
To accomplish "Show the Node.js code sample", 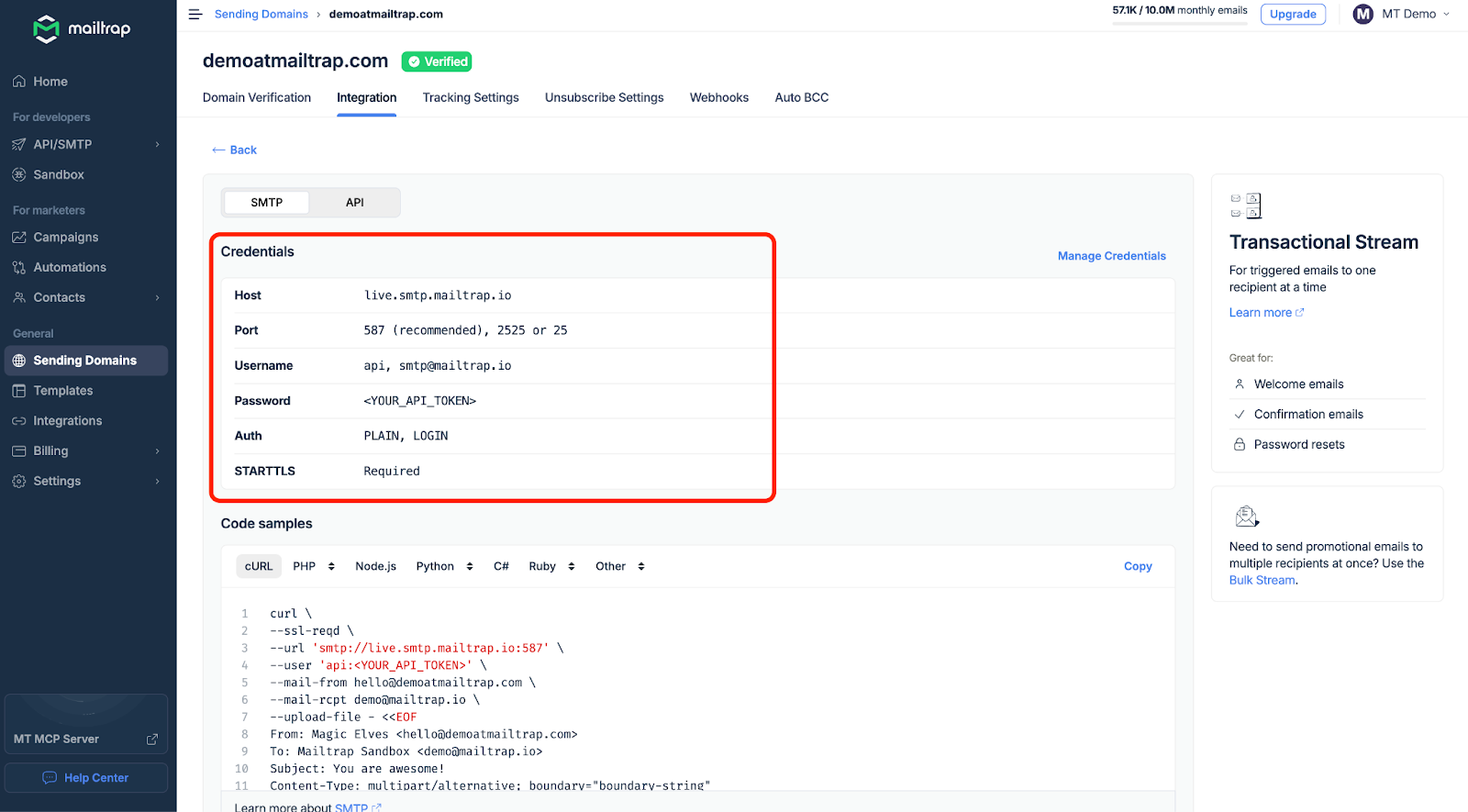I will [x=376, y=566].
